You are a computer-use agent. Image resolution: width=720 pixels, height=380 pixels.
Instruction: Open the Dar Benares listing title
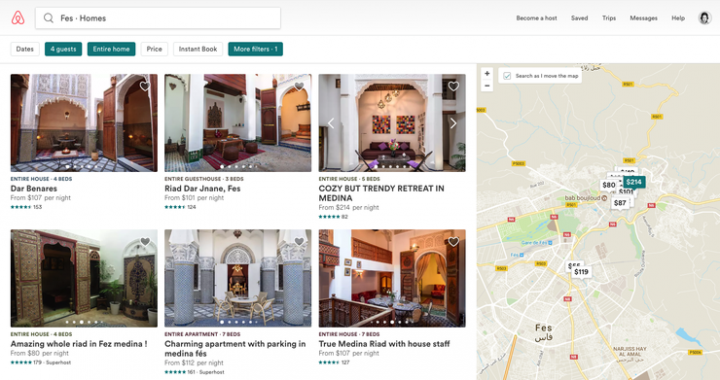click(x=34, y=189)
